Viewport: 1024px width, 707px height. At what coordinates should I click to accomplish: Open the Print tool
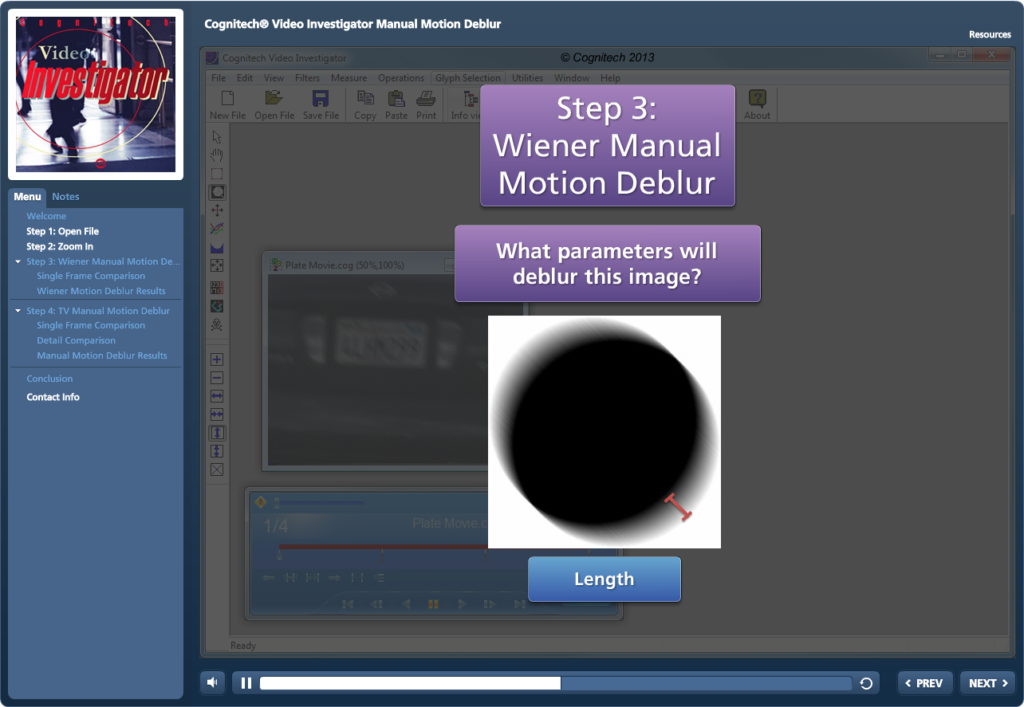pos(426,104)
